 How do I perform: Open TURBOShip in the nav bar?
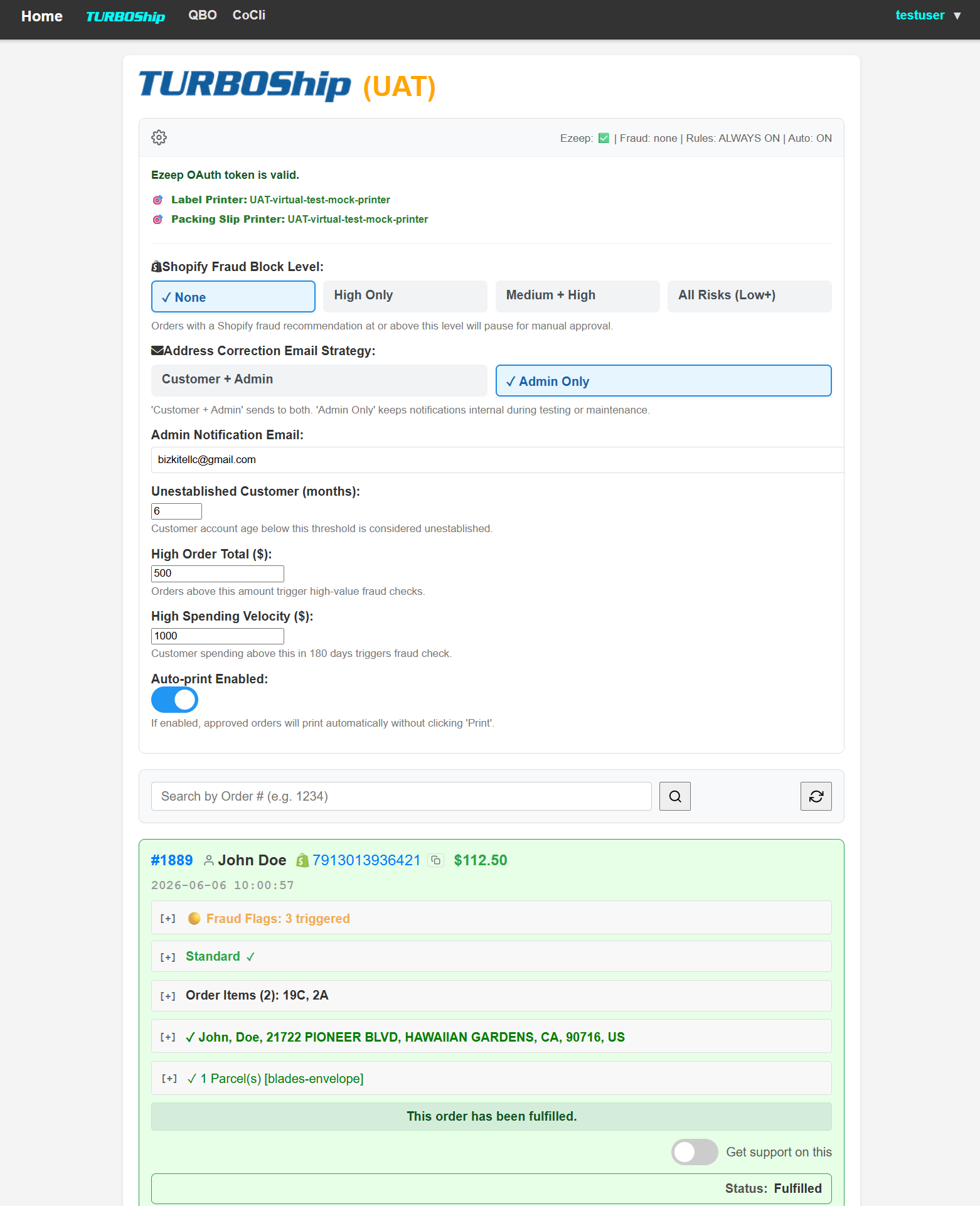click(125, 16)
